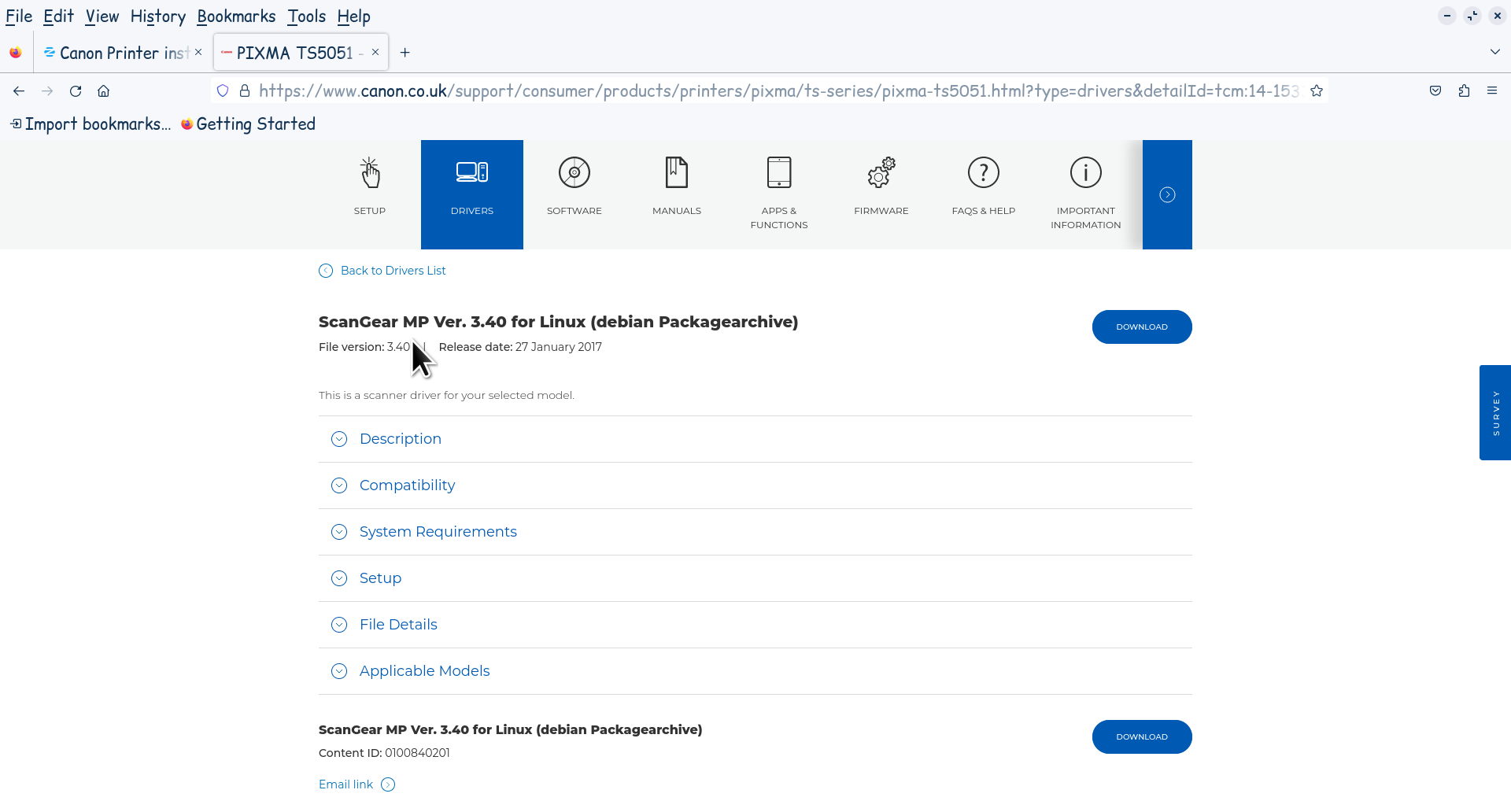Bookmark this page with star icon
This screenshot has width=1511, height=812.
[1317, 91]
